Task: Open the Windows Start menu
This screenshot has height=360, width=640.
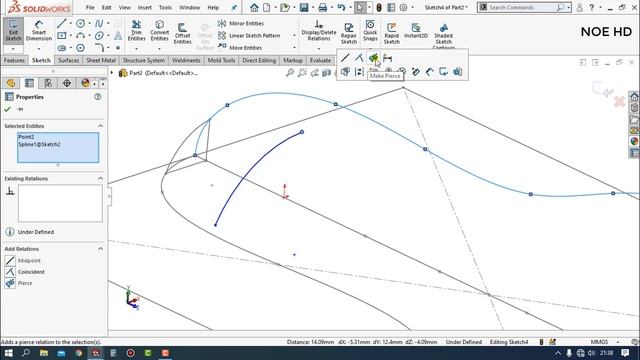Action: 8,353
